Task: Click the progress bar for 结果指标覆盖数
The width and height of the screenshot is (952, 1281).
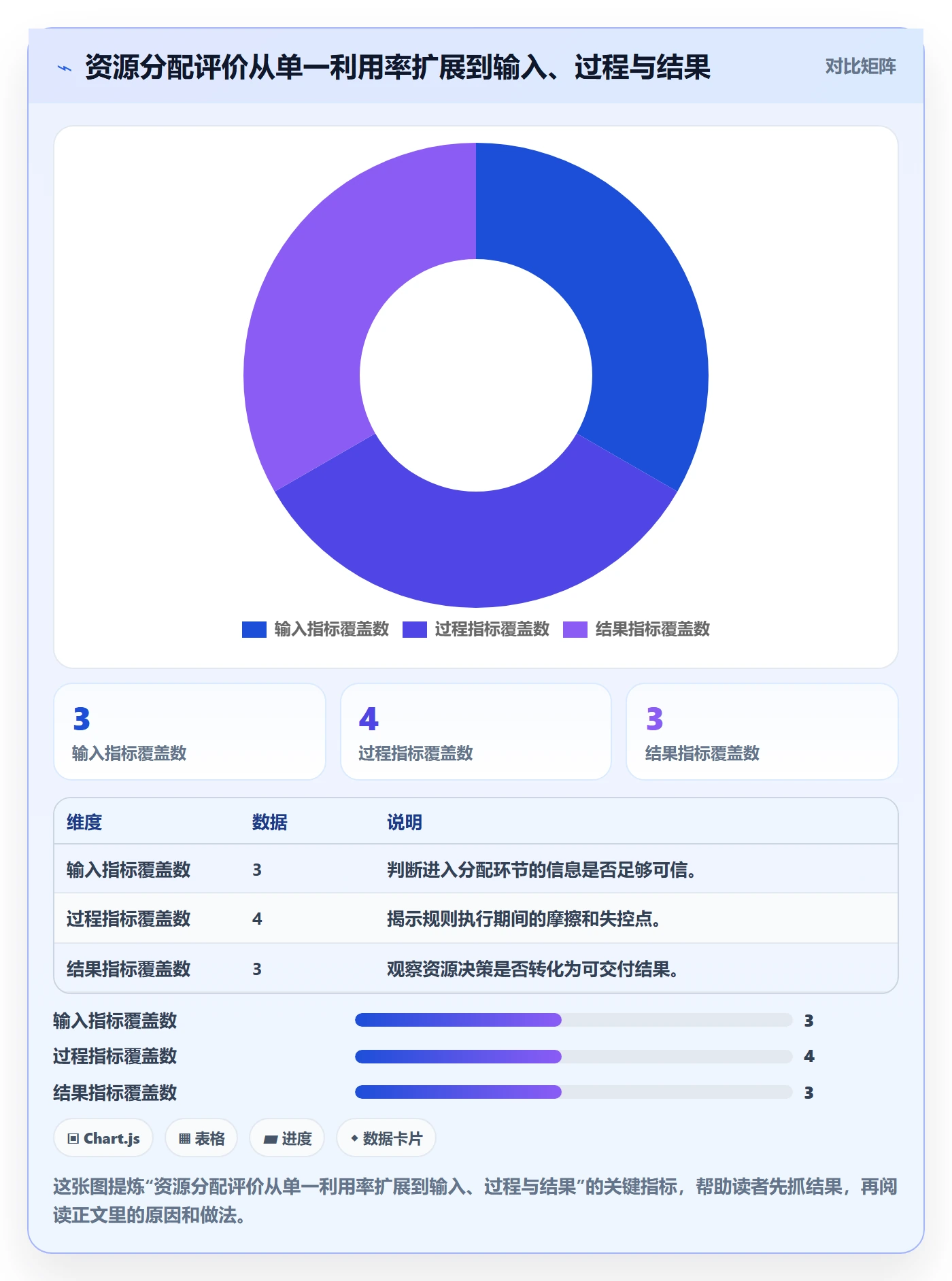Action: 574,1092
